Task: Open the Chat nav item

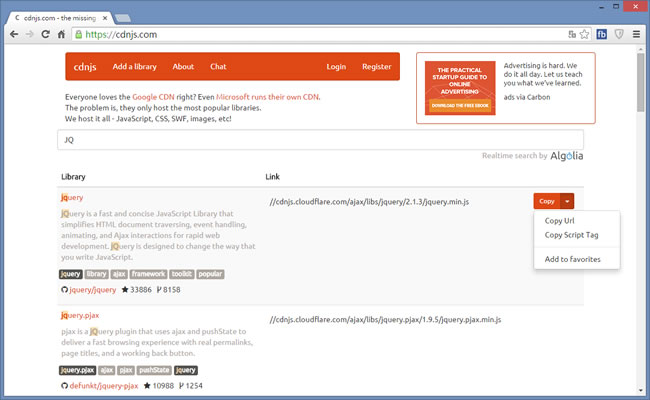Action: coord(218,66)
